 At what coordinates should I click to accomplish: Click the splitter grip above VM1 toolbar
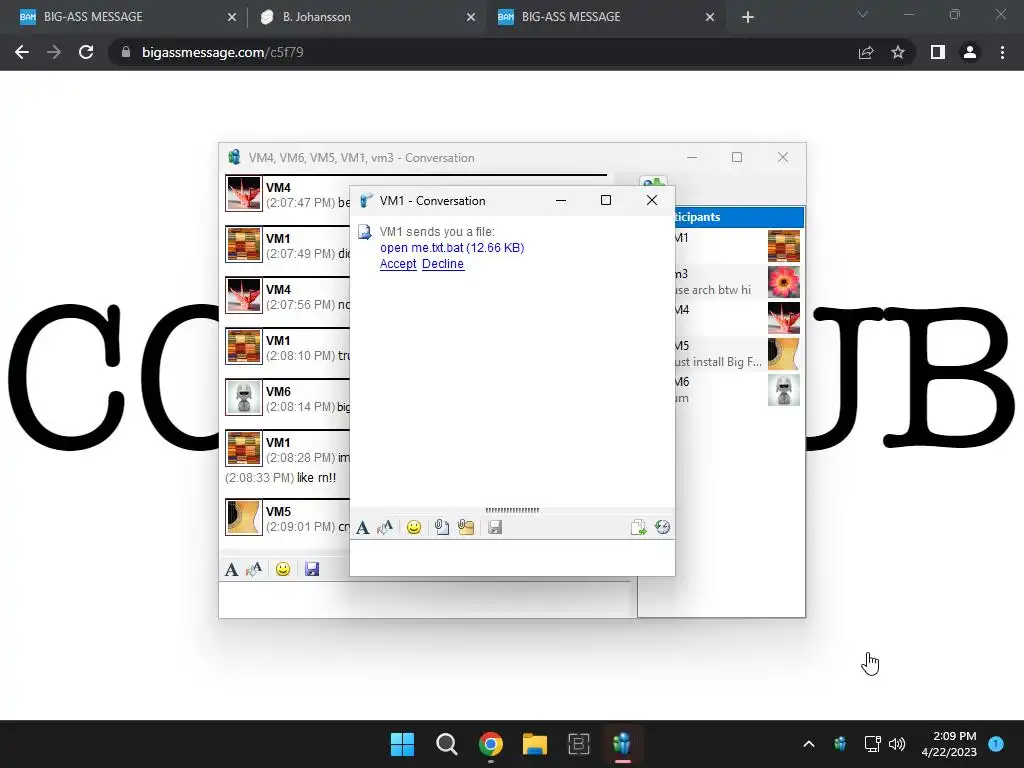pos(512,510)
